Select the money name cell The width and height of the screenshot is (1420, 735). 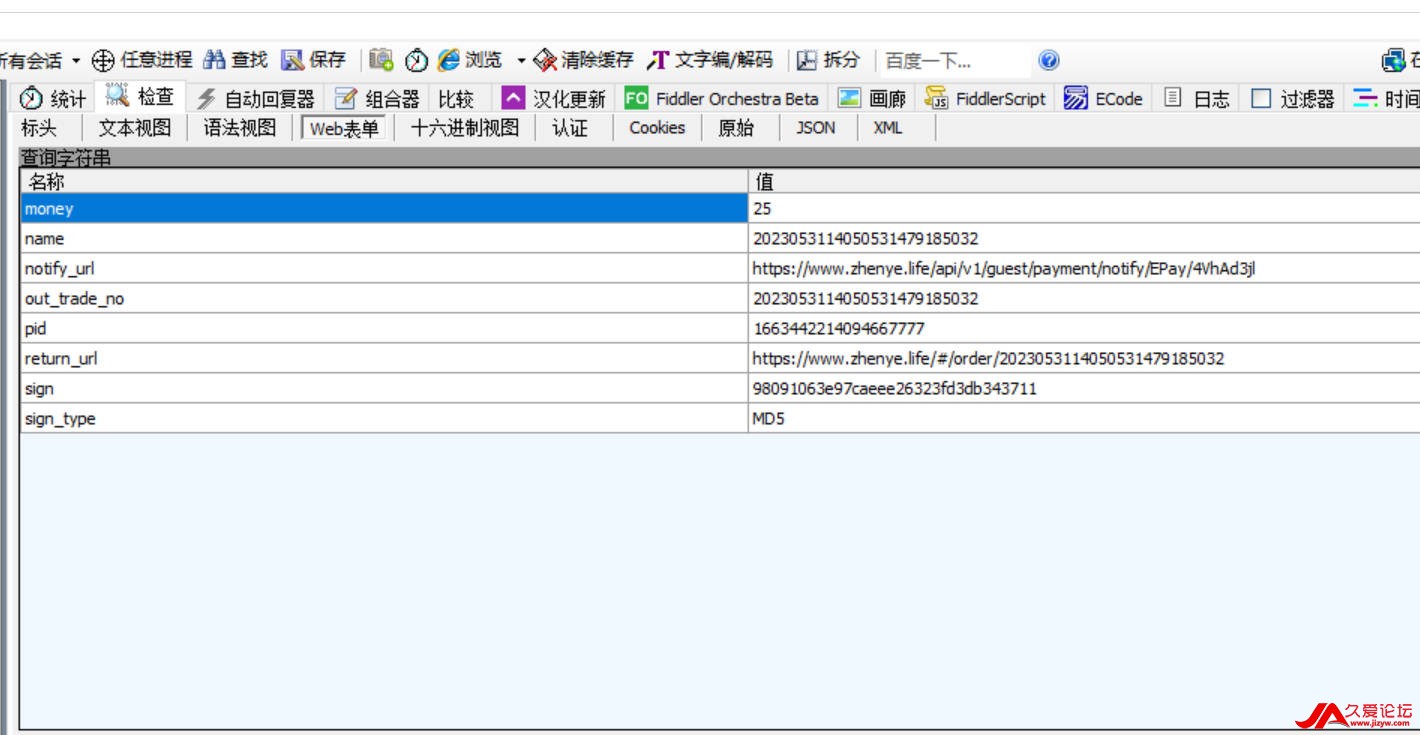click(x=384, y=208)
